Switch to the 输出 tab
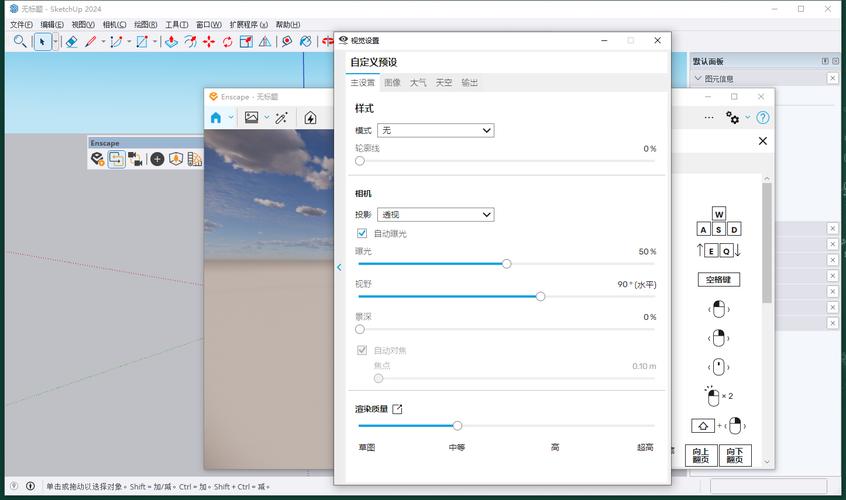The height and width of the screenshot is (500, 846). (470, 83)
